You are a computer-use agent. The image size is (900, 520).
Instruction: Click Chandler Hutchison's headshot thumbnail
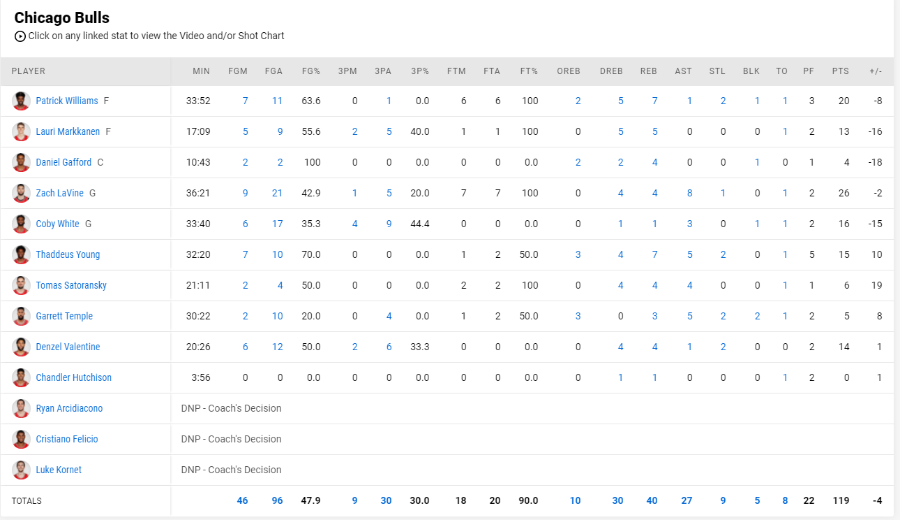(21, 378)
